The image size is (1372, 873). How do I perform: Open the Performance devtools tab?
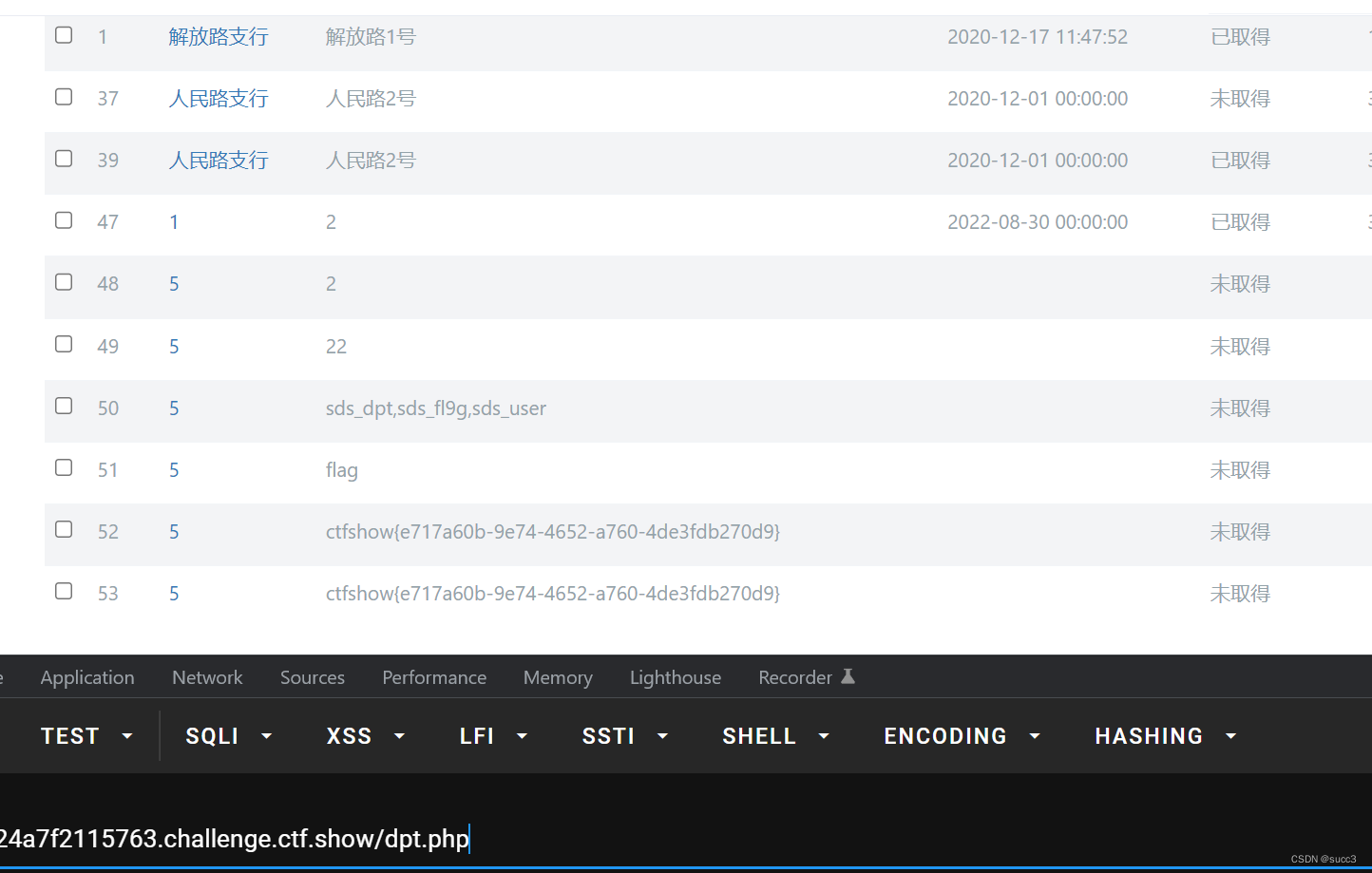pos(434,677)
